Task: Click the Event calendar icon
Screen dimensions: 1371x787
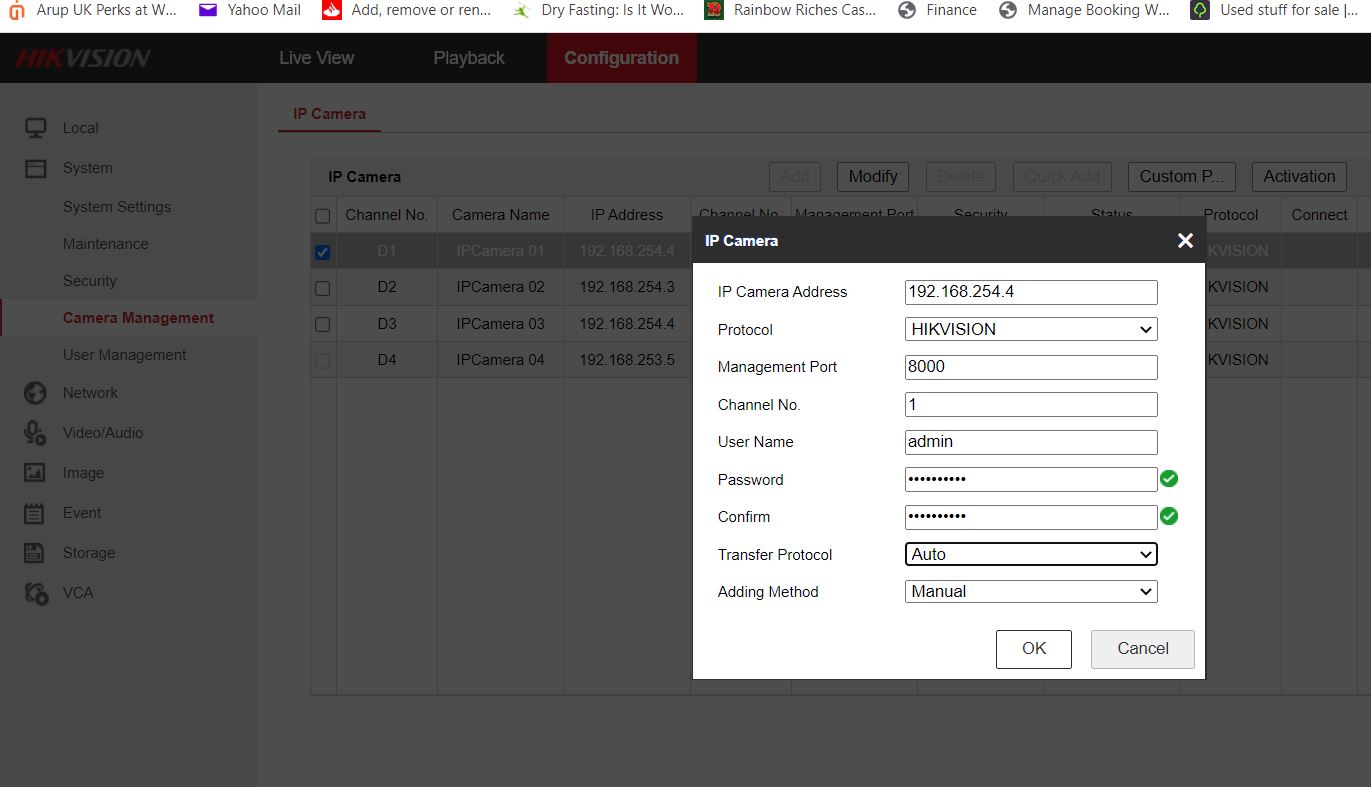Action: click(x=35, y=513)
